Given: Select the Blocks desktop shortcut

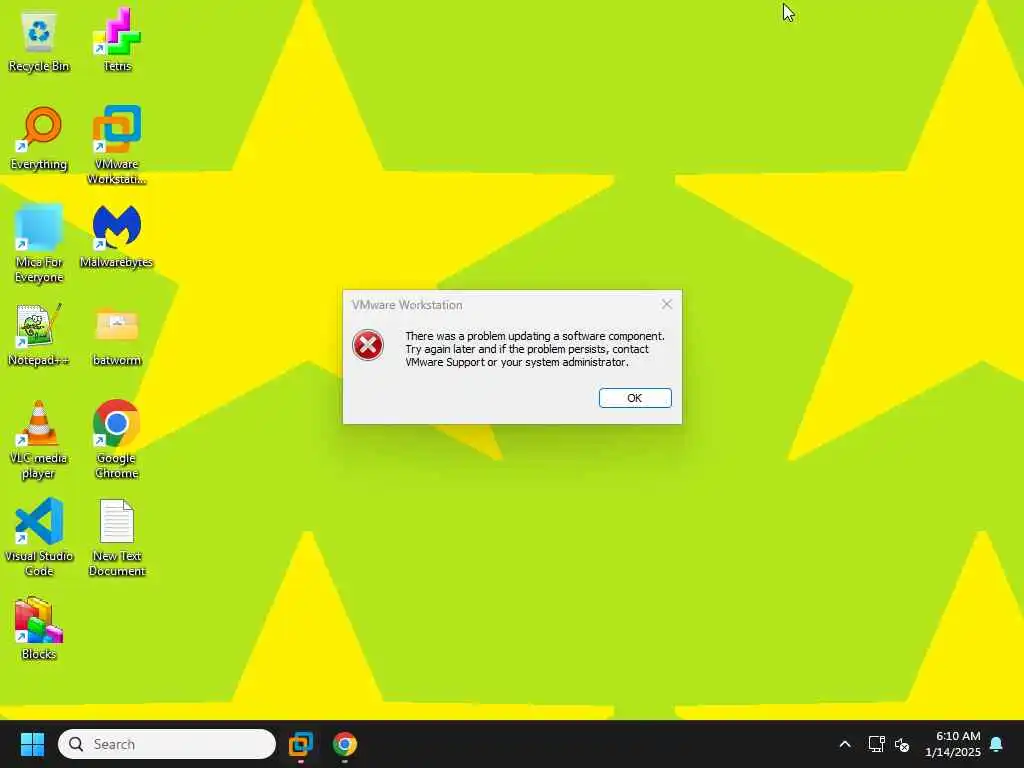Looking at the screenshot, I should pyautogui.click(x=39, y=628).
